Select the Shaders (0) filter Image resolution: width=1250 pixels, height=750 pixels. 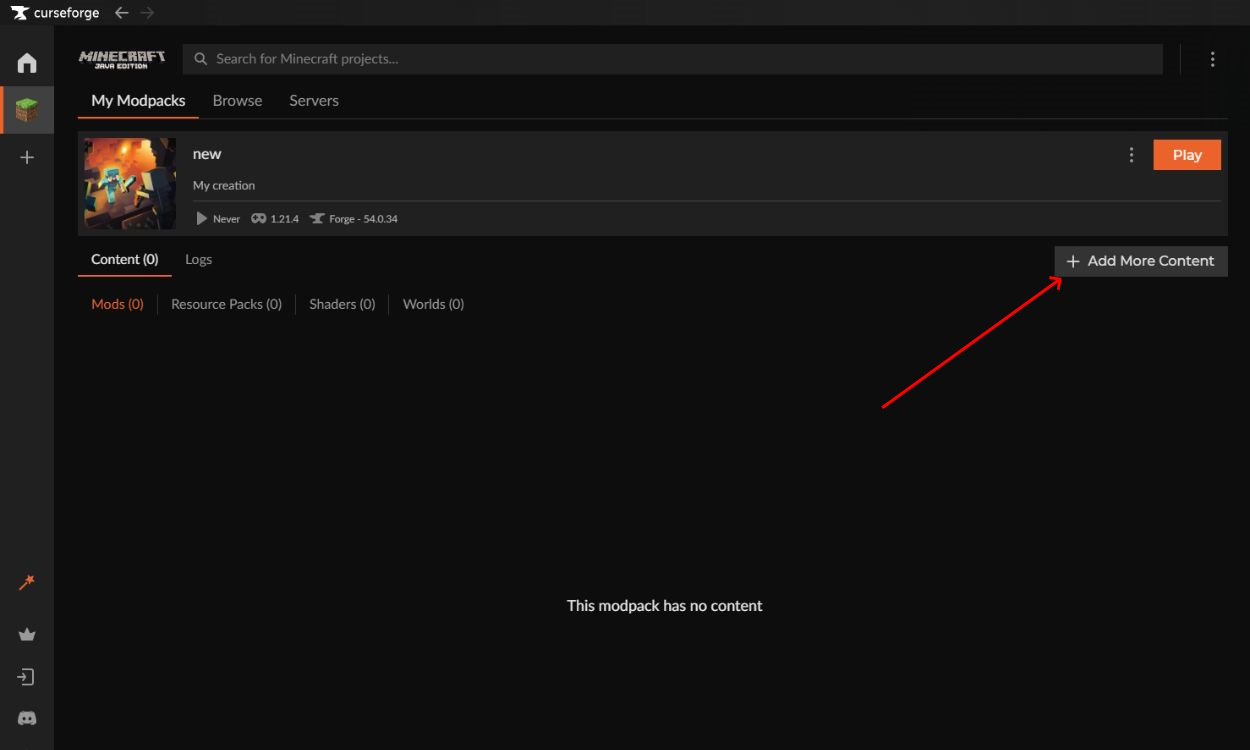342,304
